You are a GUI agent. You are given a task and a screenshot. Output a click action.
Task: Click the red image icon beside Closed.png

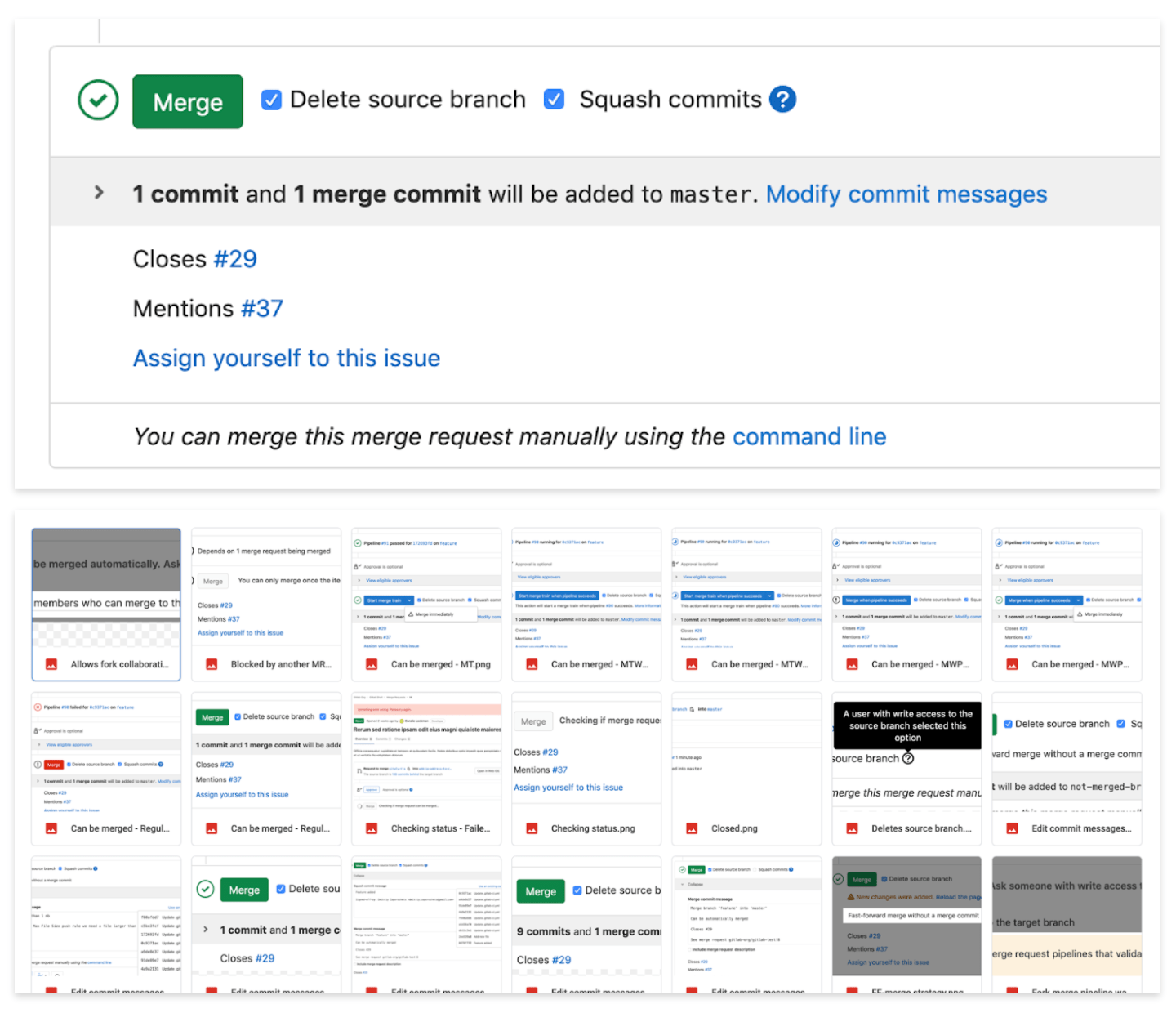click(692, 828)
